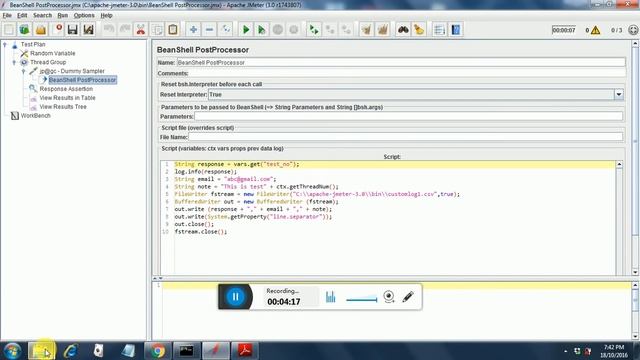Search the tree with binoculars icon
This screenshot has width=640, height=360.
click(x=403, y=29)
